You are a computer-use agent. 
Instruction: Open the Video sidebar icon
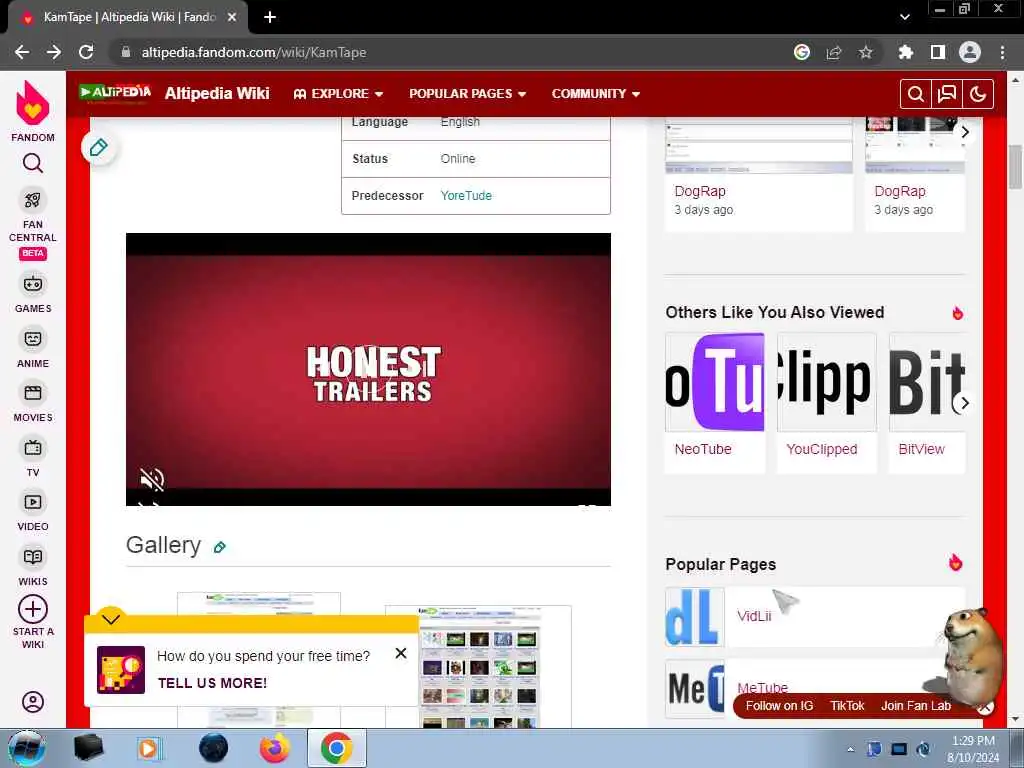click(x=33, y=502)
